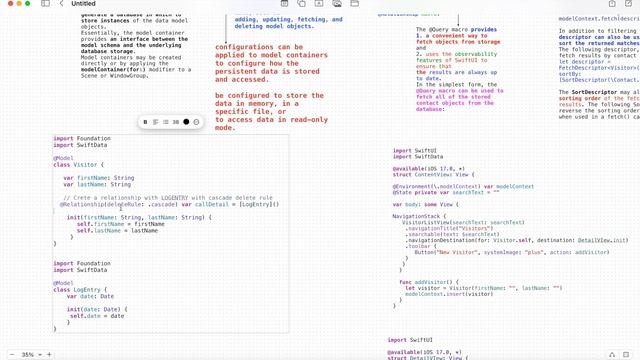Open the black text color swatch
Screen dimensions: 640x360
tap(186, 122)
